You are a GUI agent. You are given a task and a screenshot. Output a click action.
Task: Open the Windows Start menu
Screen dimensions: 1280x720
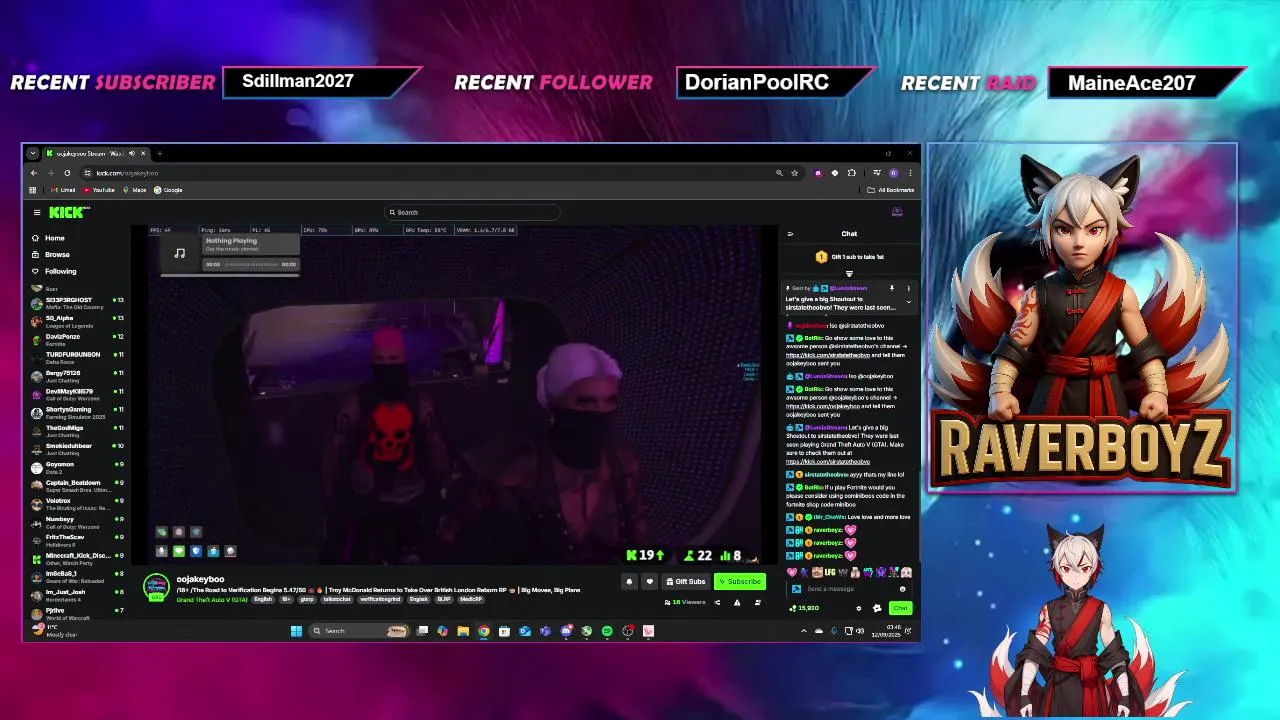pyautogui.click(x=296, y=631)
